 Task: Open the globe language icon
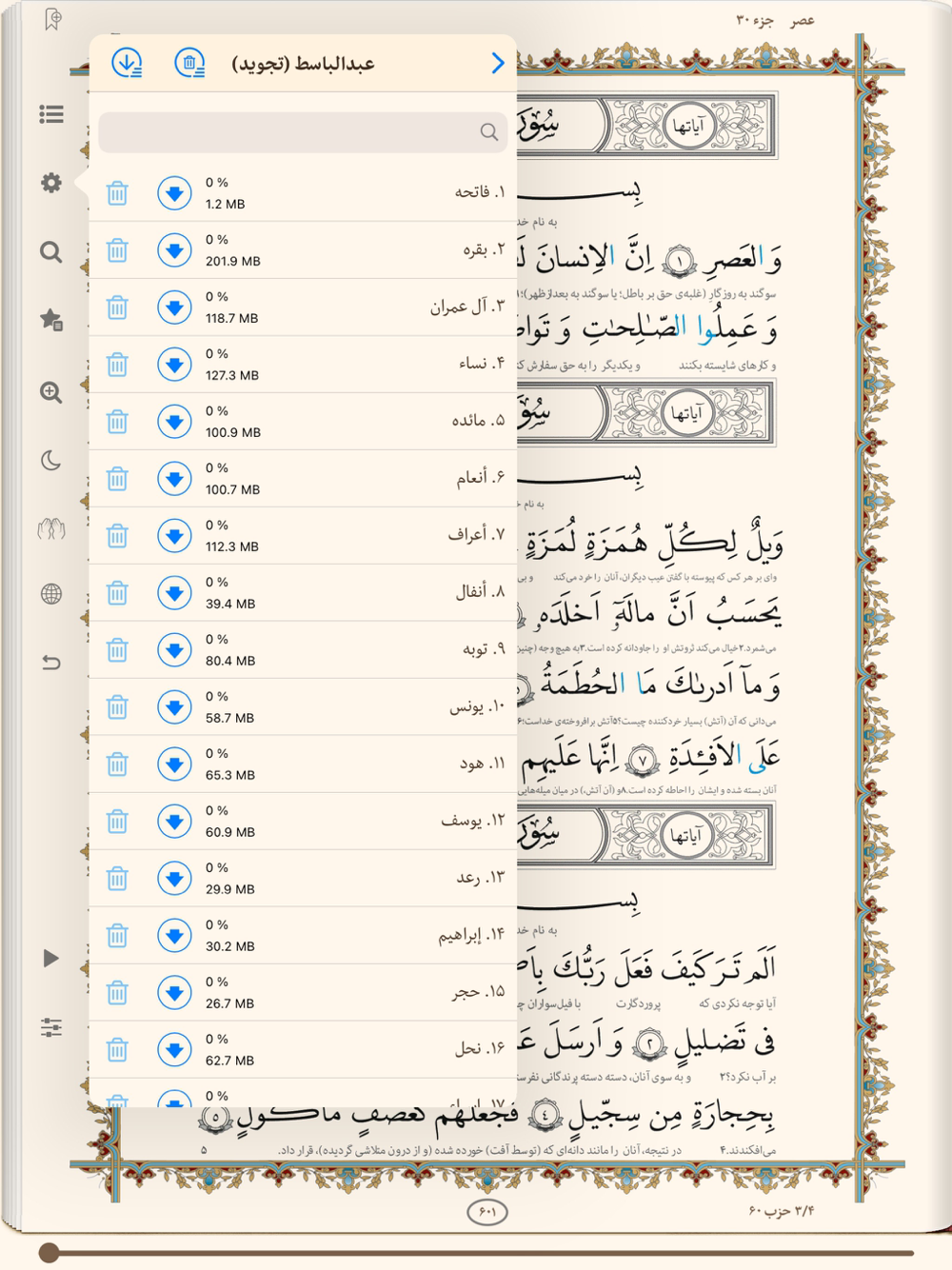51,594
